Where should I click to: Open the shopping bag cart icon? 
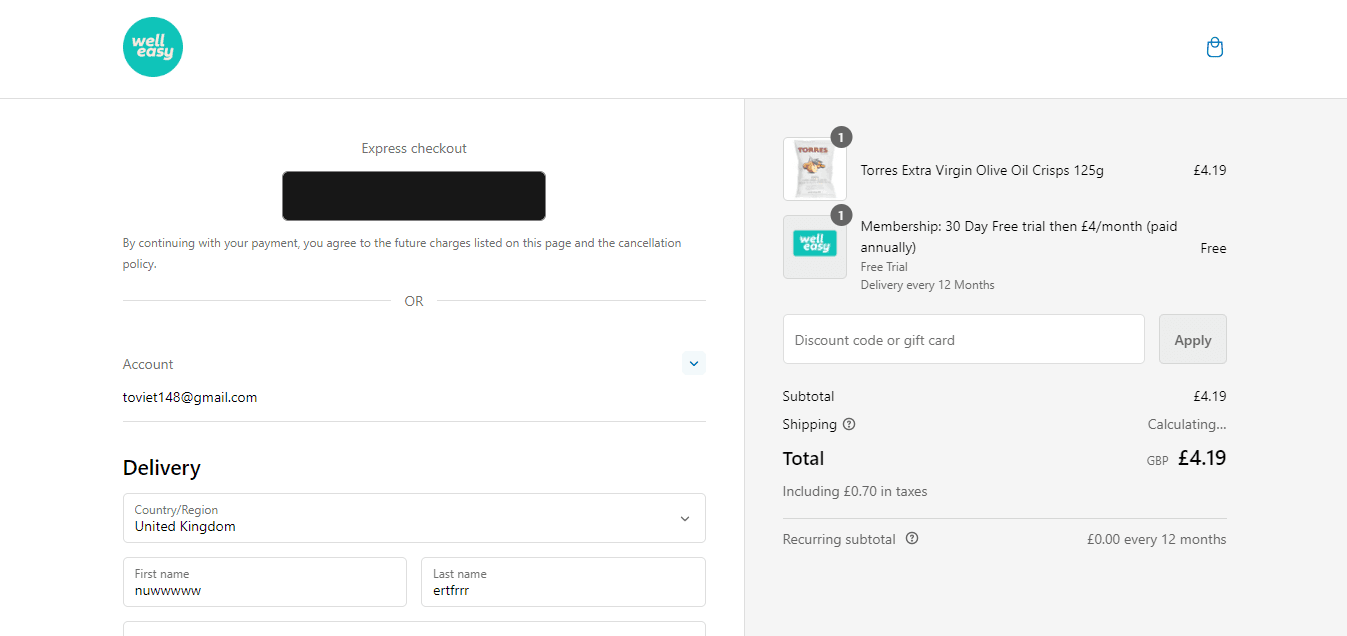tap(1215, 48)
